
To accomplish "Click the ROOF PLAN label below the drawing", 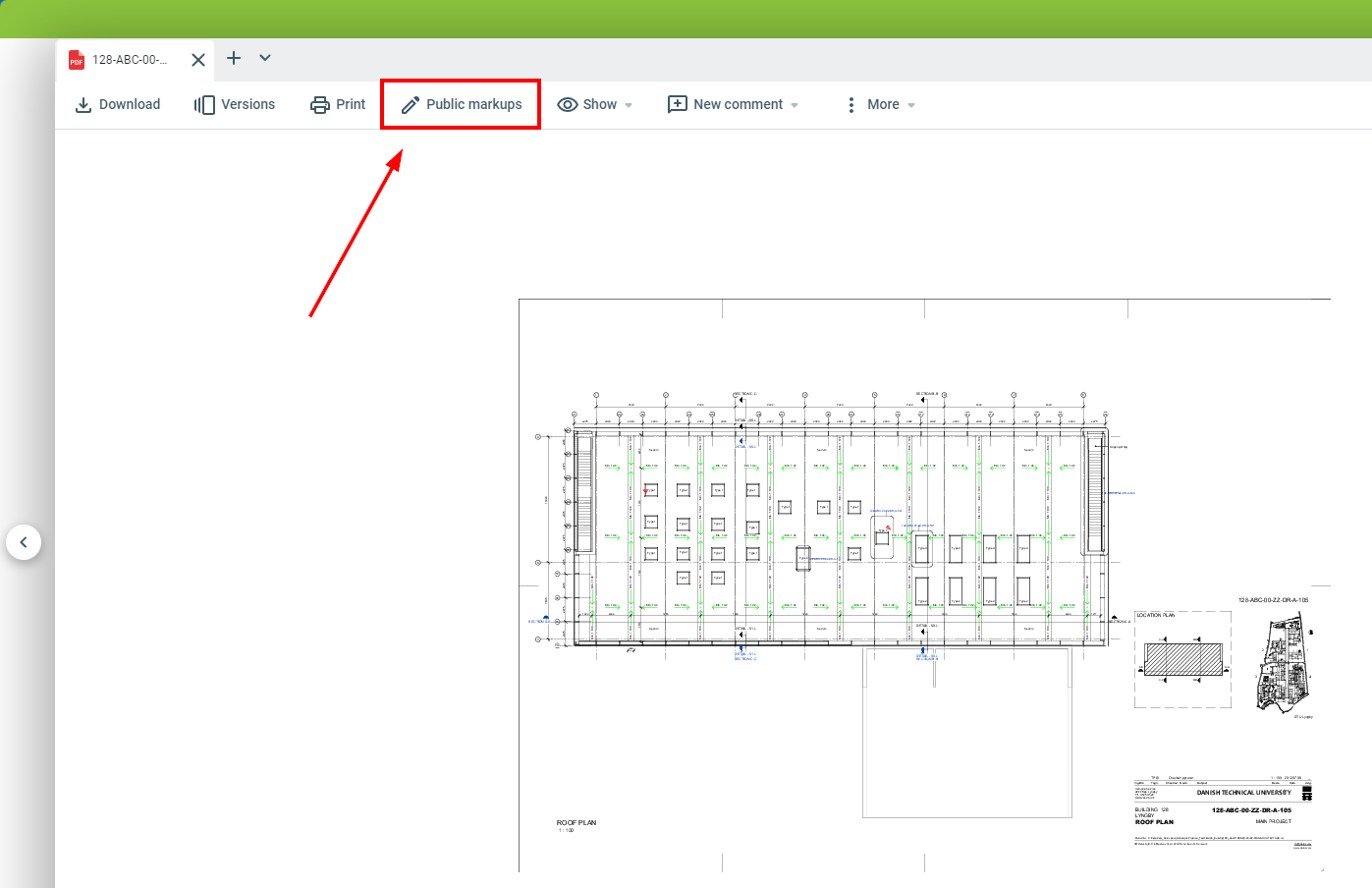I will click(x=576, y=823).
